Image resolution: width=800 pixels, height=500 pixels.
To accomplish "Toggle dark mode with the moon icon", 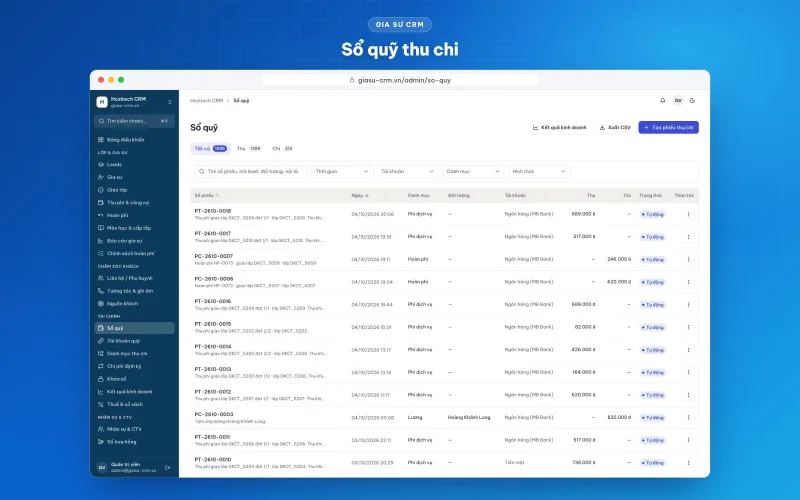I will click(x=692, y=101).
